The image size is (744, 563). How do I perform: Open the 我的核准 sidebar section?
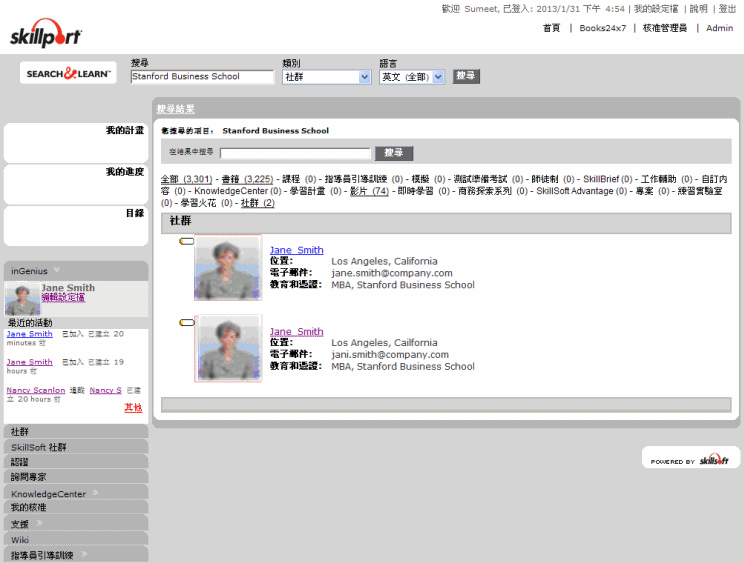click(76, 507)
